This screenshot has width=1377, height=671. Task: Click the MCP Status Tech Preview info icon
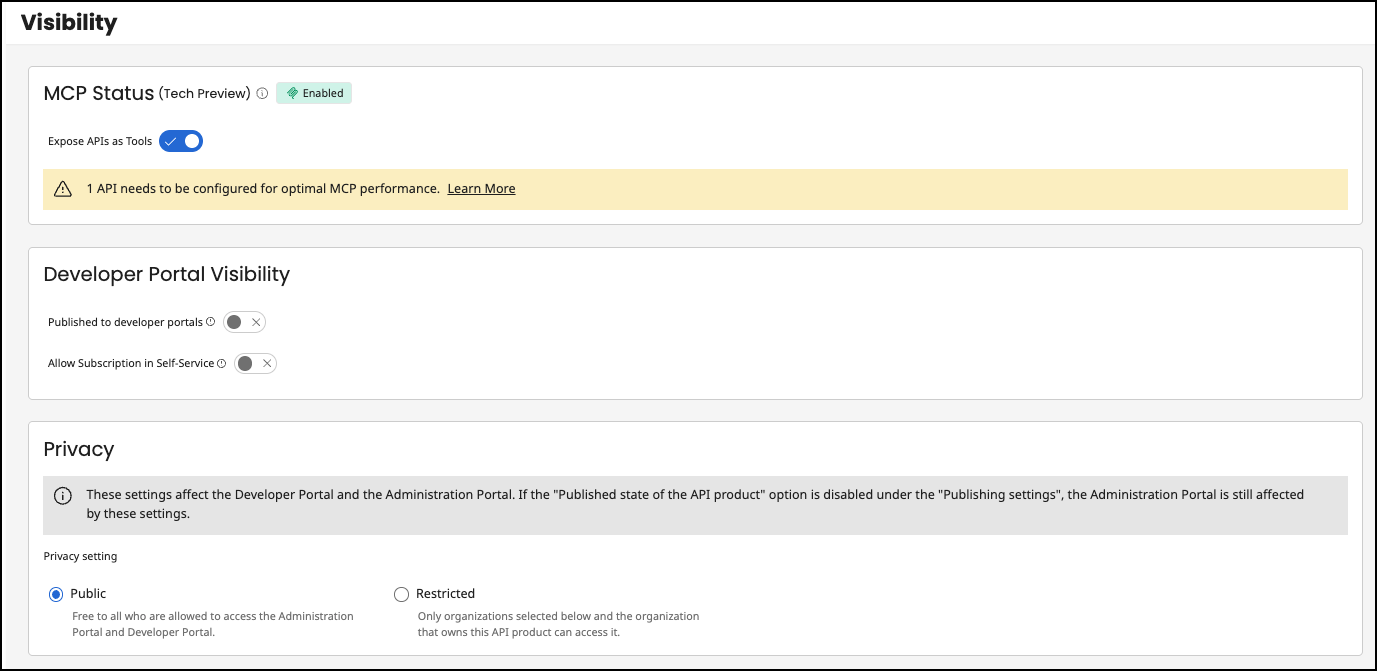tap(262, 93)
